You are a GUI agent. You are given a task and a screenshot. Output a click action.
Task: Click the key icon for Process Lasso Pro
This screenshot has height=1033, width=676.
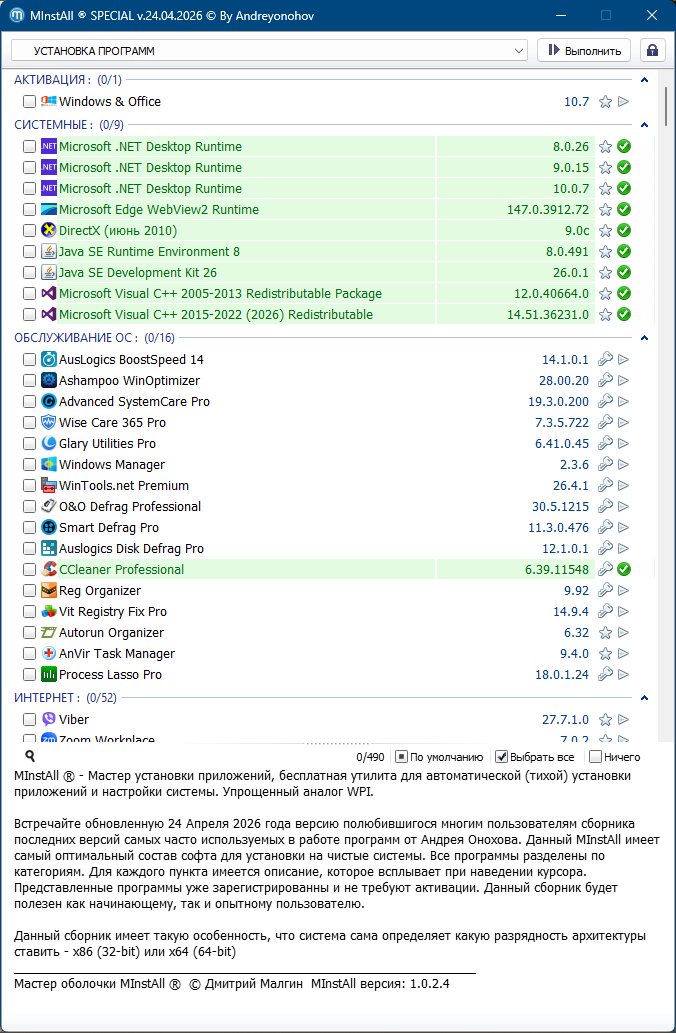(x=605, y=675)
